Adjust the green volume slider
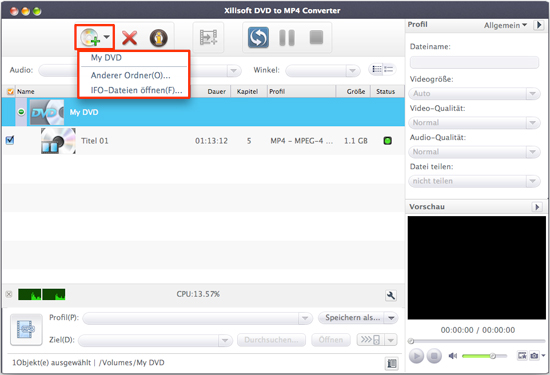550x375 pixels. 484,356
